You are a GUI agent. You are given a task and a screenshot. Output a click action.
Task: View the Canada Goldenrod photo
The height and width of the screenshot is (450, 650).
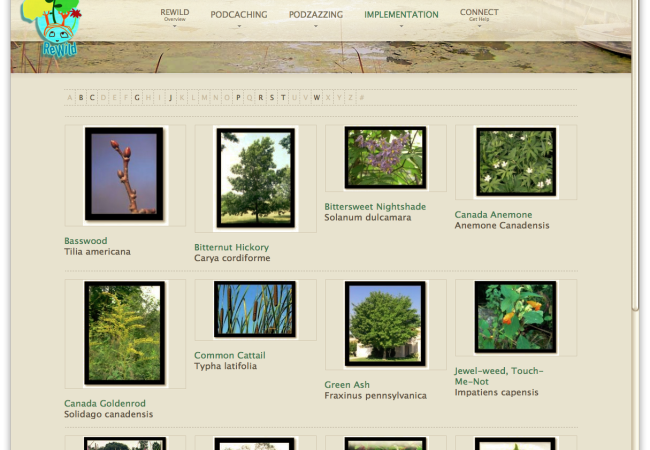click(x=124, y=332)
